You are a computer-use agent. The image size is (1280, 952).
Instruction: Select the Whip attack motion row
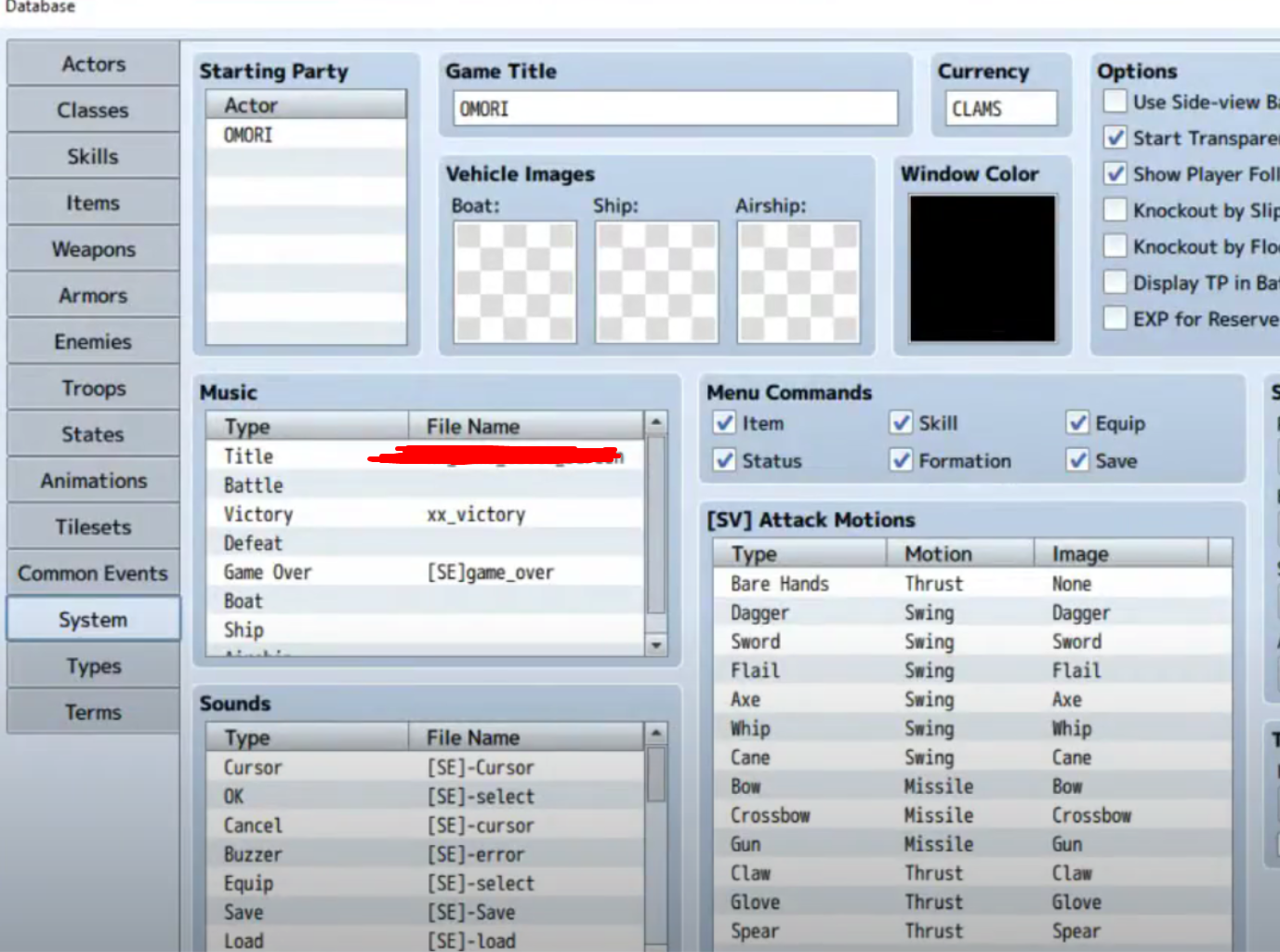(x=972, y=728)
